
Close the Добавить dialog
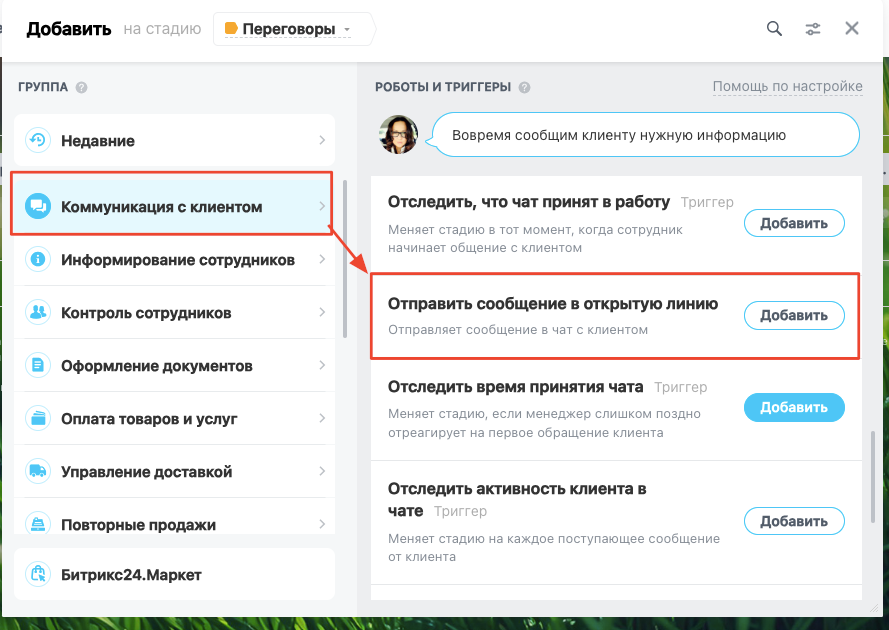tap(852, 28)
